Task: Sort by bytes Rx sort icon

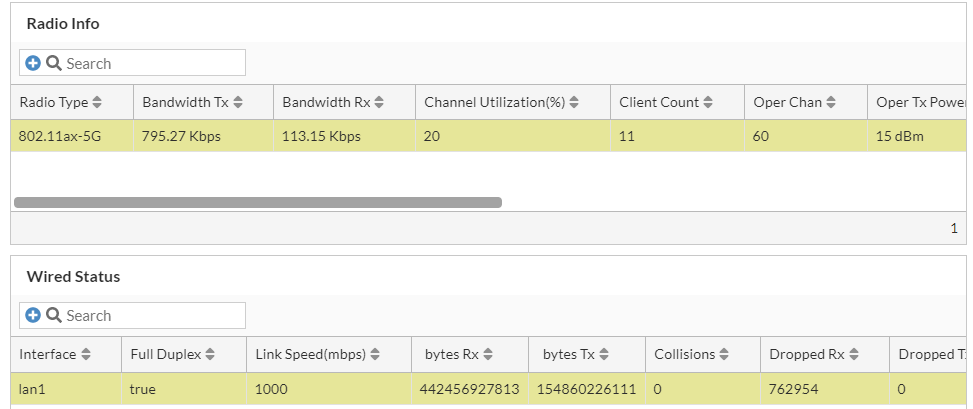Action: [x=485, y=354]
